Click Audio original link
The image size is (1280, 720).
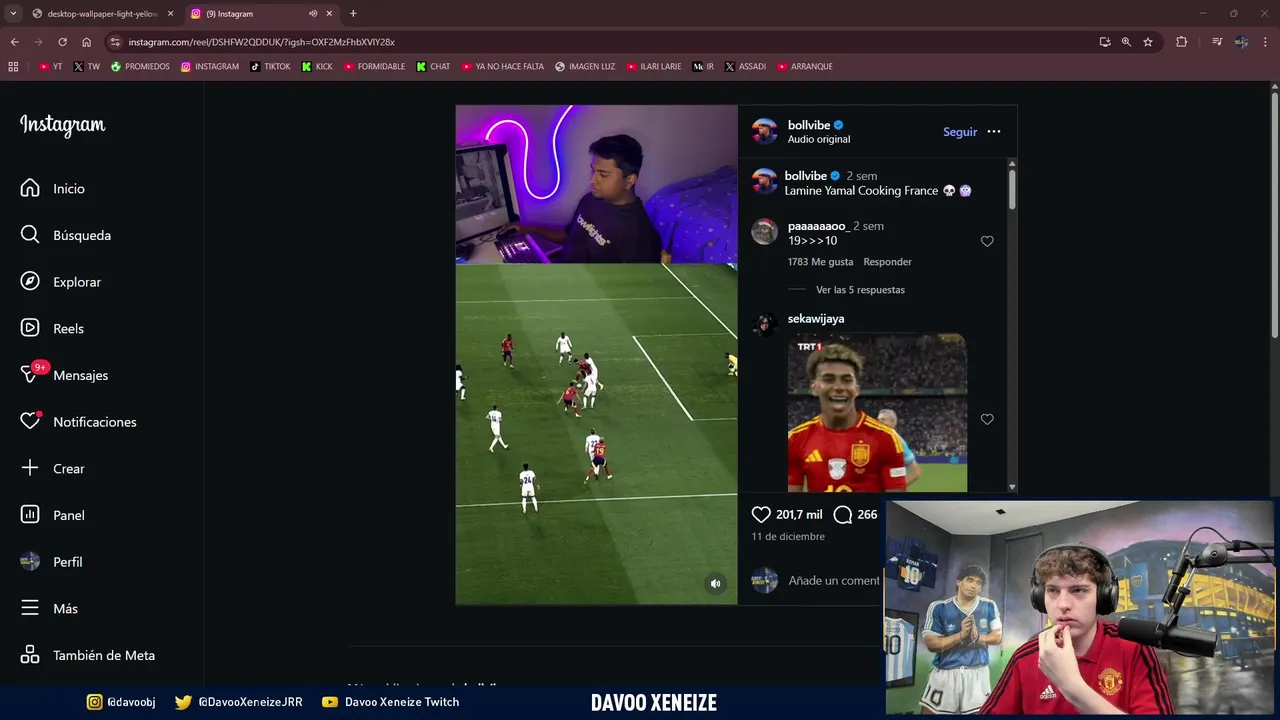[x=819, y=139]
